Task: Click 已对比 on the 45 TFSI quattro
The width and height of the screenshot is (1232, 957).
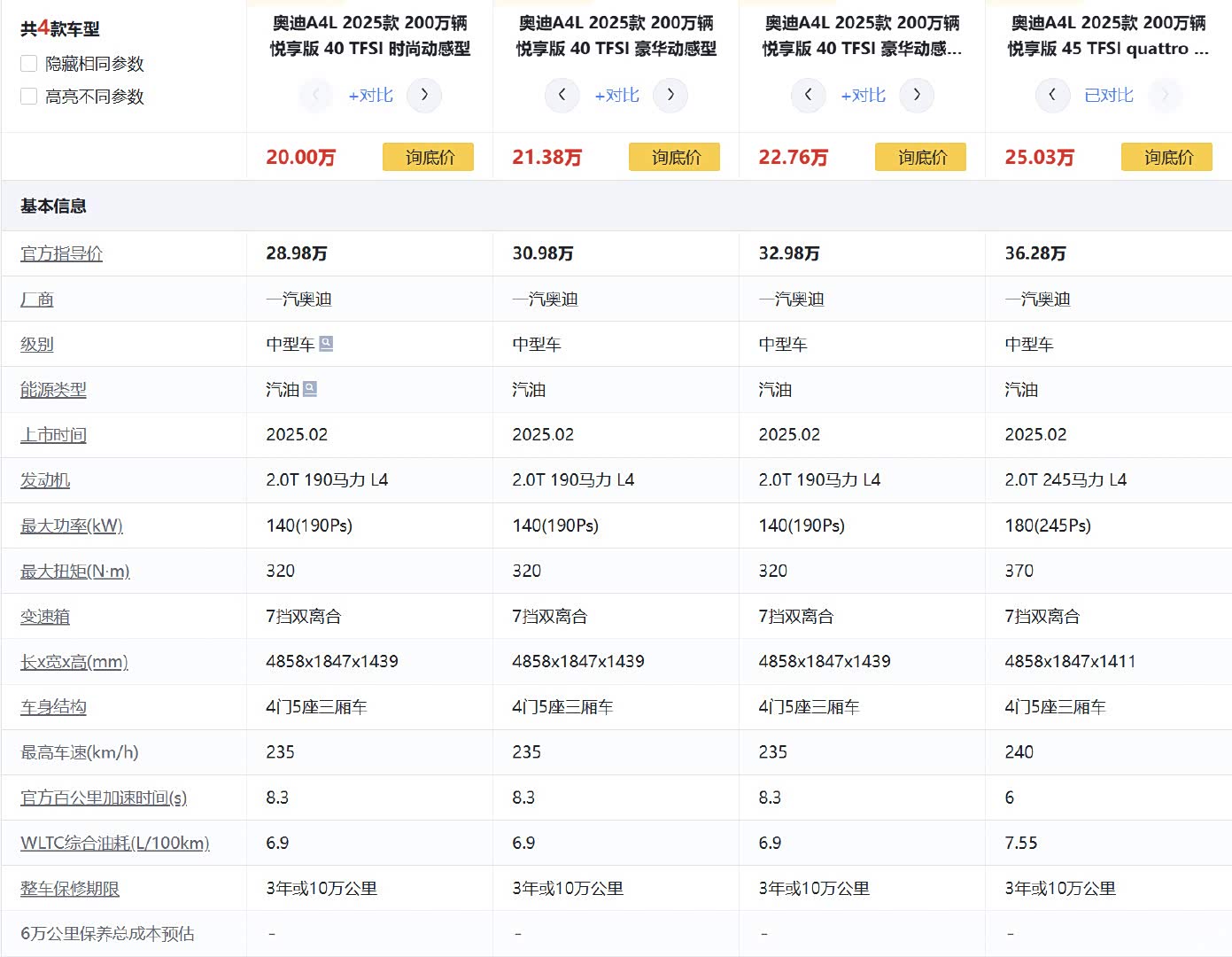Action: coord(1108,95)
